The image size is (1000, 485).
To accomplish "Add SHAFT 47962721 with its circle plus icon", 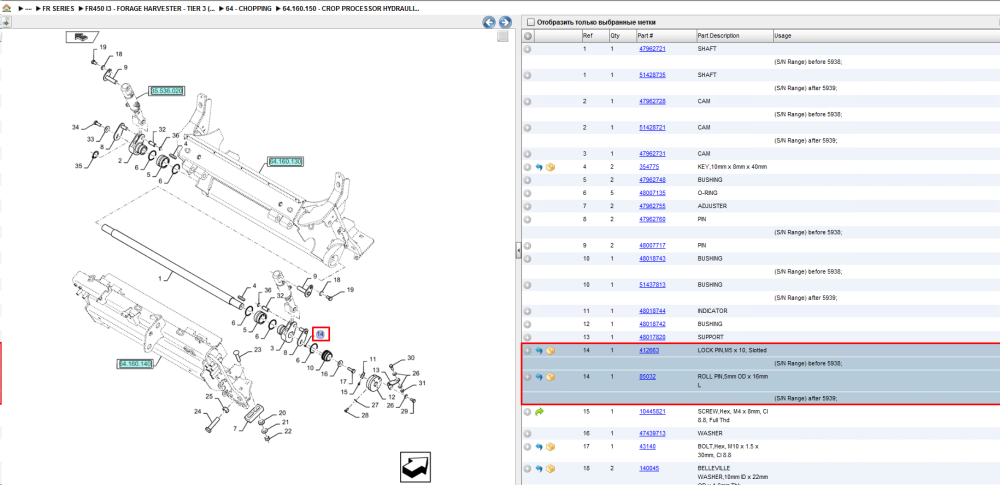I will [527, 49].
